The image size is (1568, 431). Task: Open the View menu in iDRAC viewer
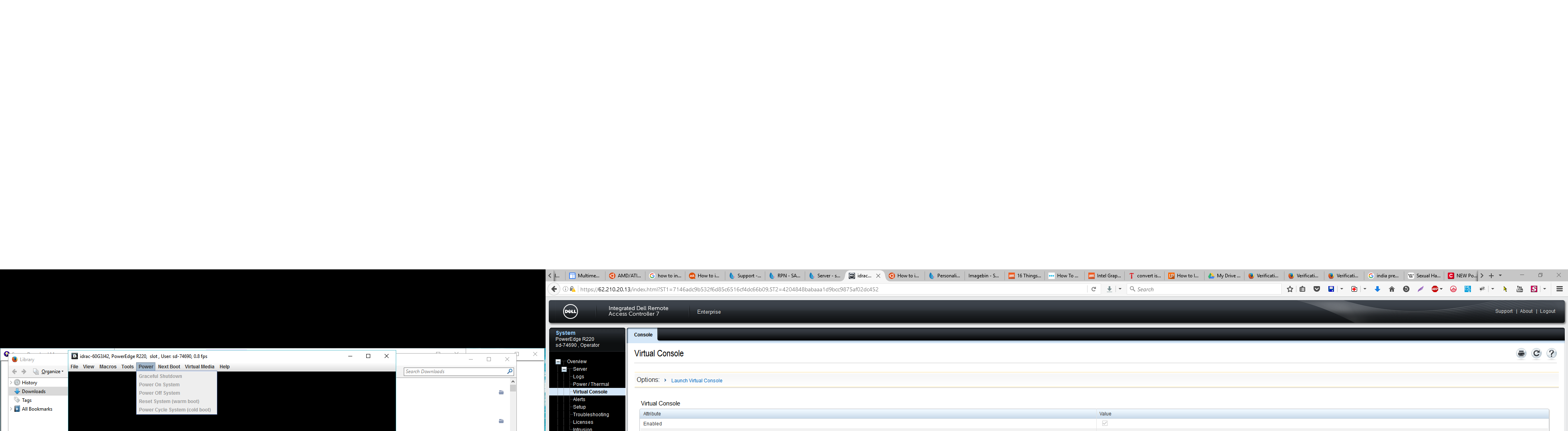tap(88, 367)
